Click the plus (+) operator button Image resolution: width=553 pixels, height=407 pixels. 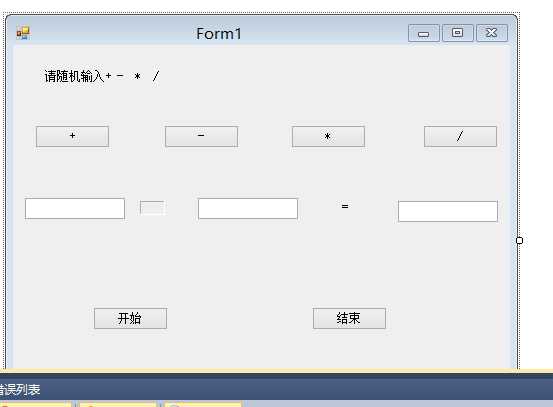[72, 136]
